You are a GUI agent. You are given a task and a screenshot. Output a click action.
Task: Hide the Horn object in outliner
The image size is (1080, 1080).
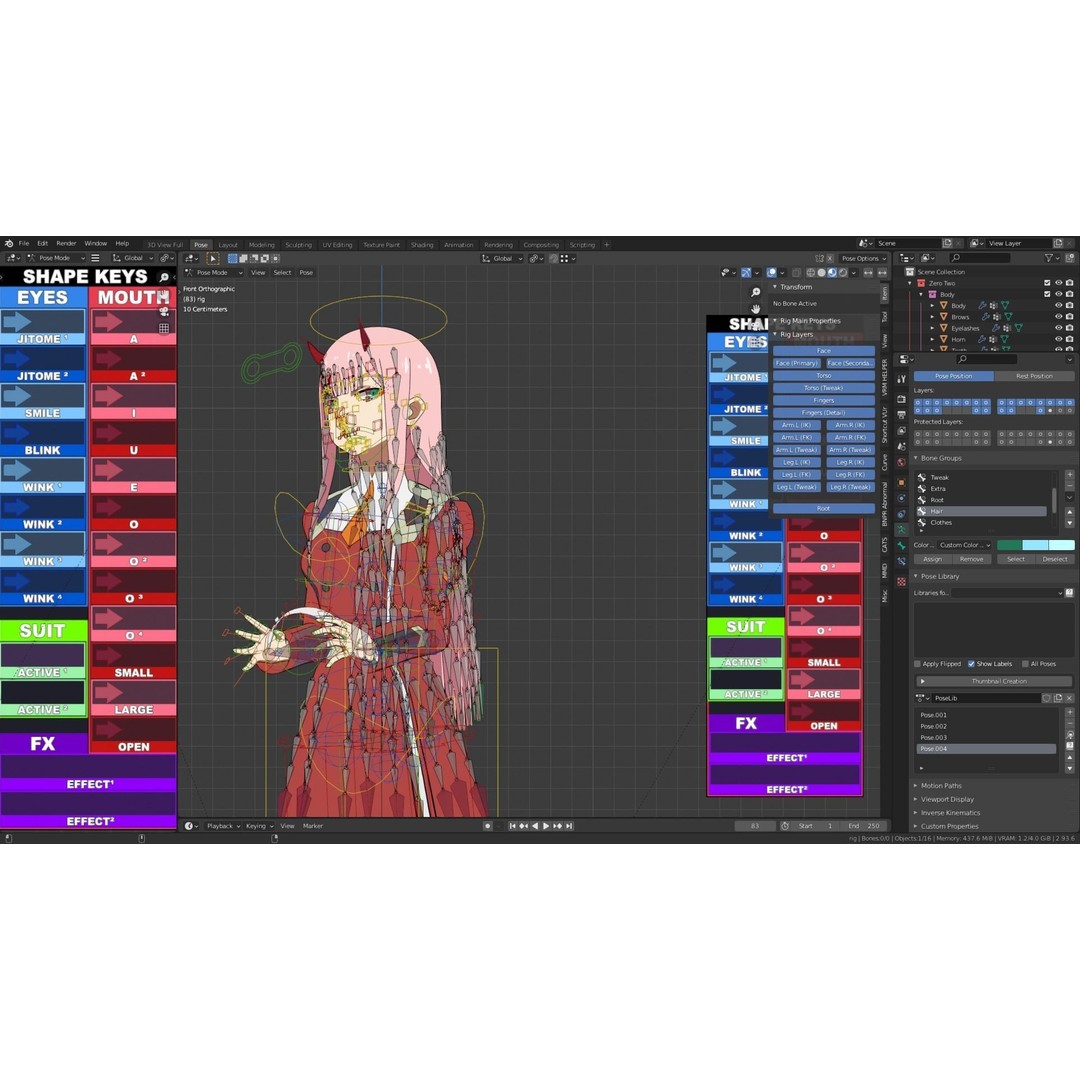[x=1059, y=339]
